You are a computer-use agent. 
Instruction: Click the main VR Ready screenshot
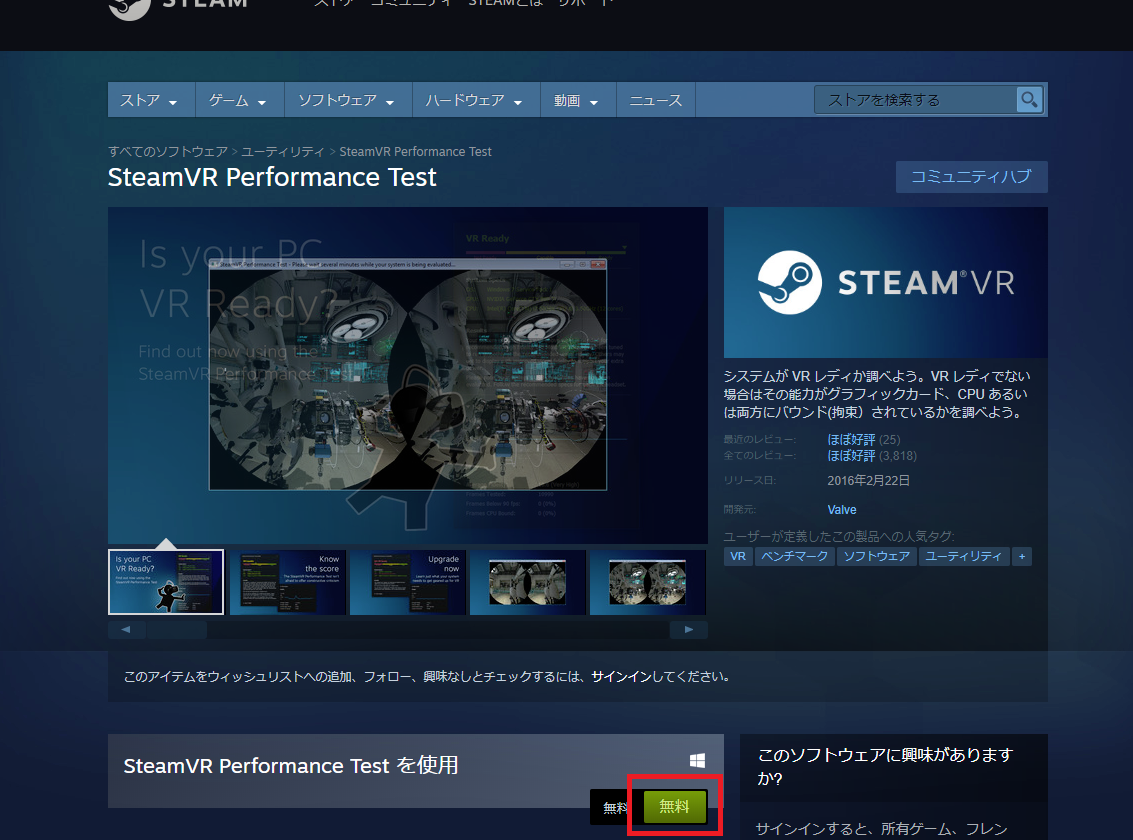click(x=408, y=376)
